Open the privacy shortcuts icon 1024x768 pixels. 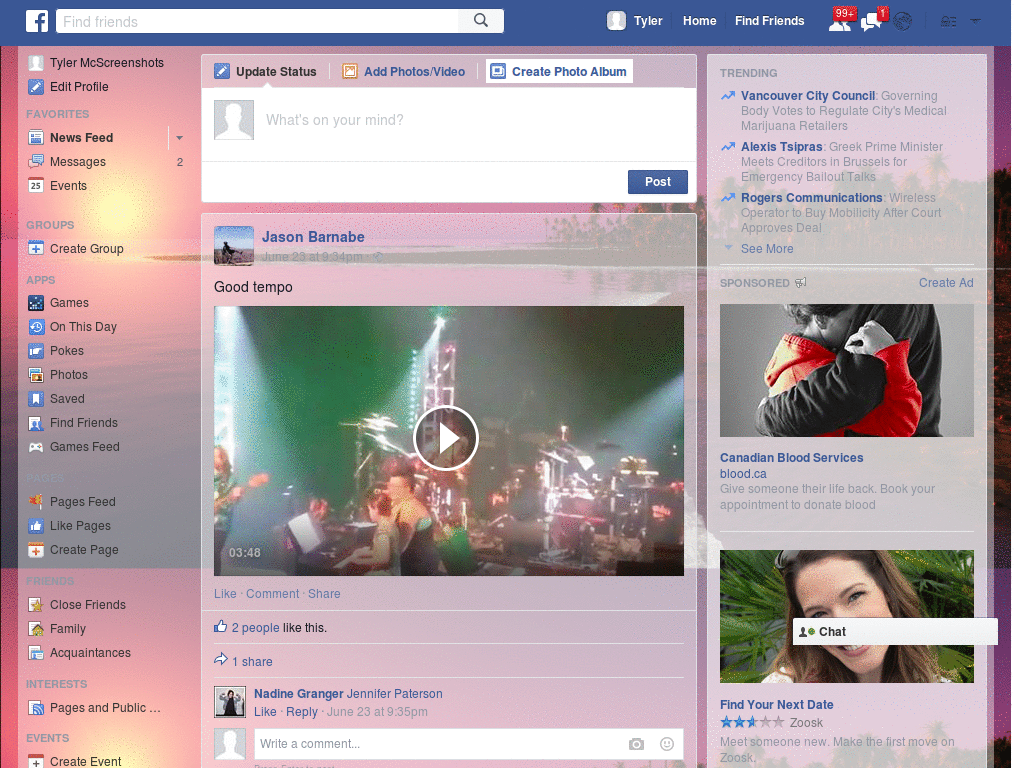coord(947,21)
